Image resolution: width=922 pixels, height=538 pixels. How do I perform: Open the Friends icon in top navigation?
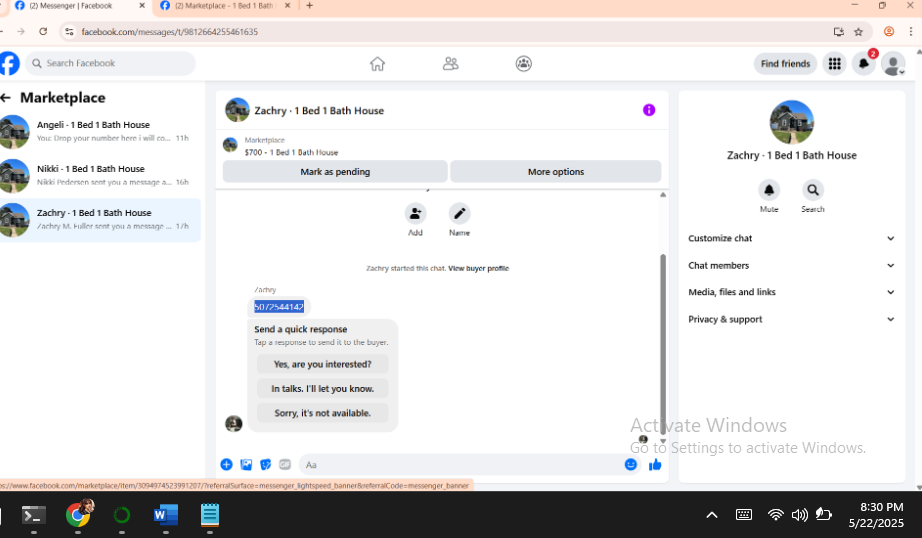(450, 64)
